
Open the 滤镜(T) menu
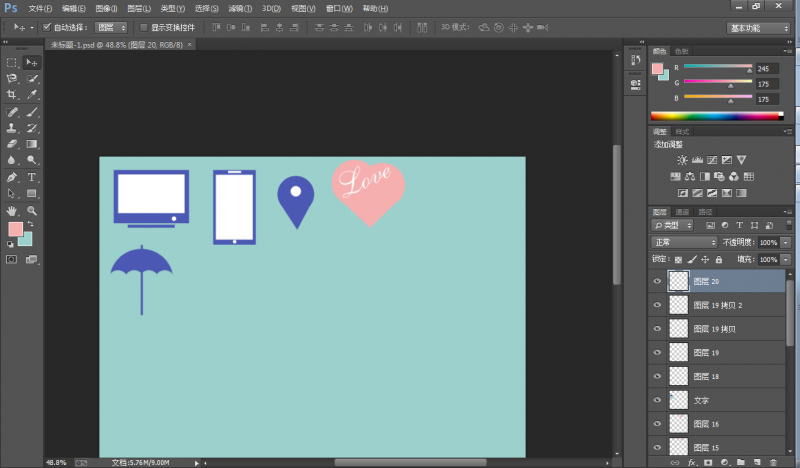coord(240,8)
